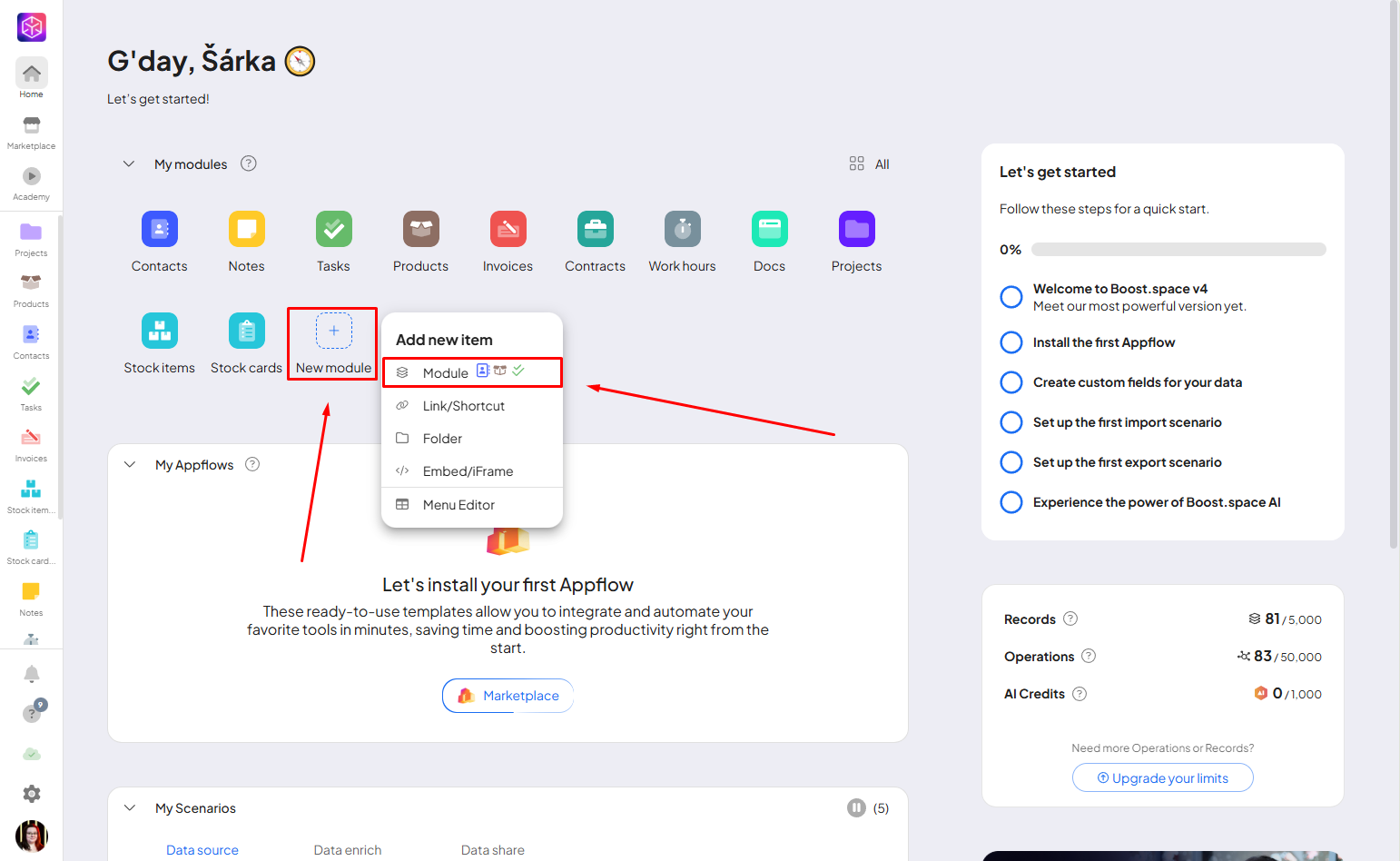The height and width of the screenshot is (861, 1400).
Task: Click the Docs module icon
Action: [769, 229]
